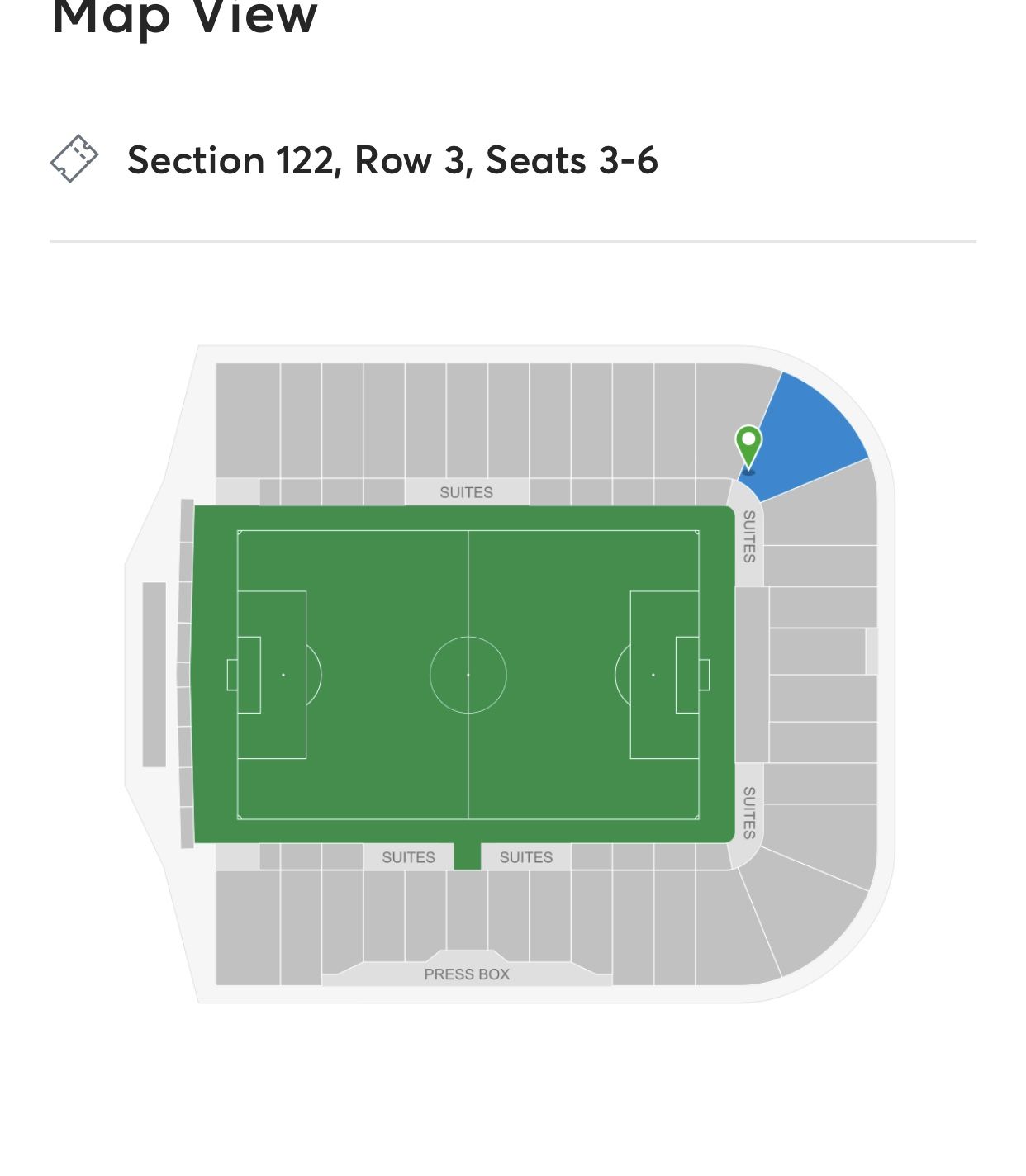Select tall grey block directly behind right goal

tap(752, 675)
